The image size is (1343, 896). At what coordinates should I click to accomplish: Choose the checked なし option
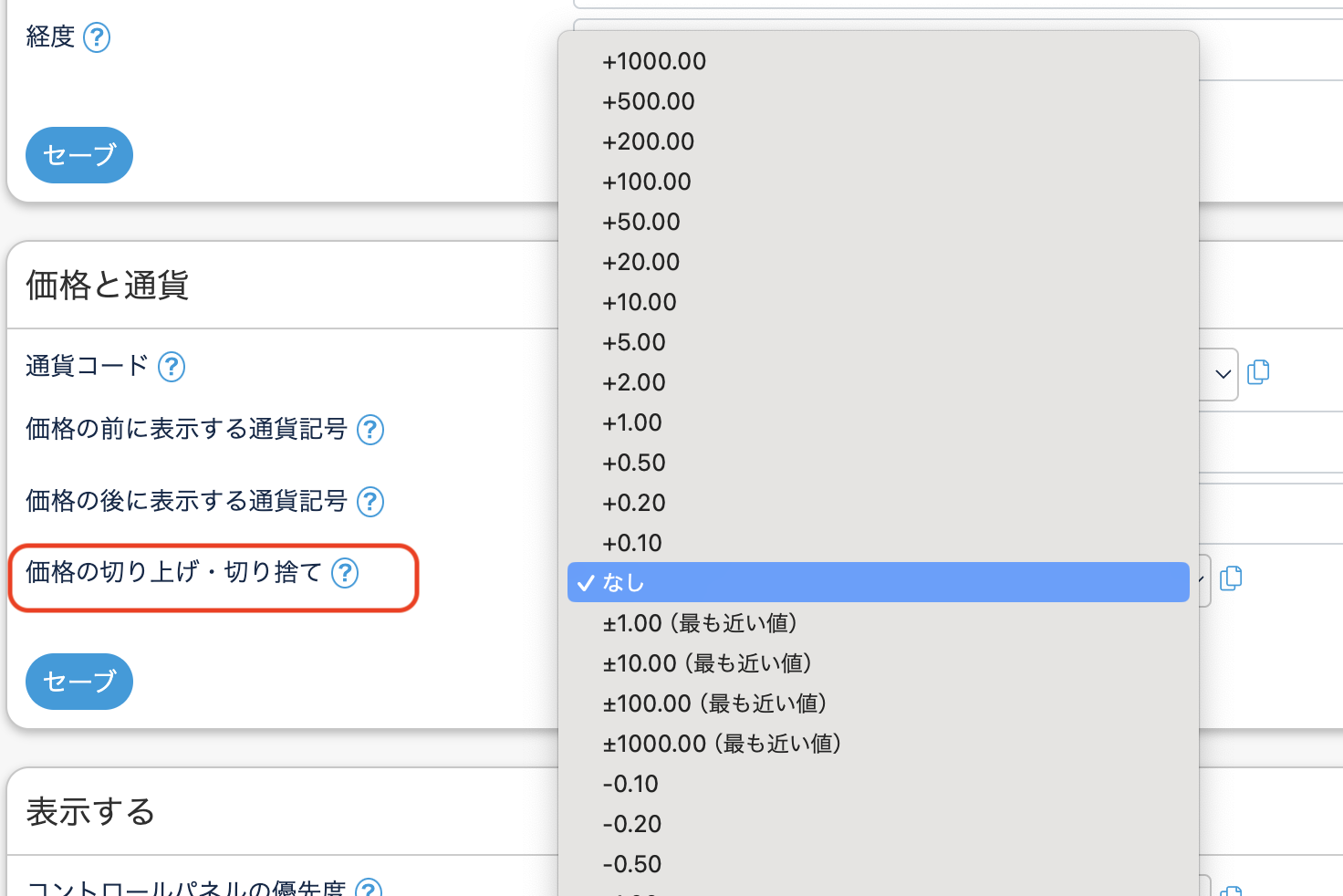[623, 582]
